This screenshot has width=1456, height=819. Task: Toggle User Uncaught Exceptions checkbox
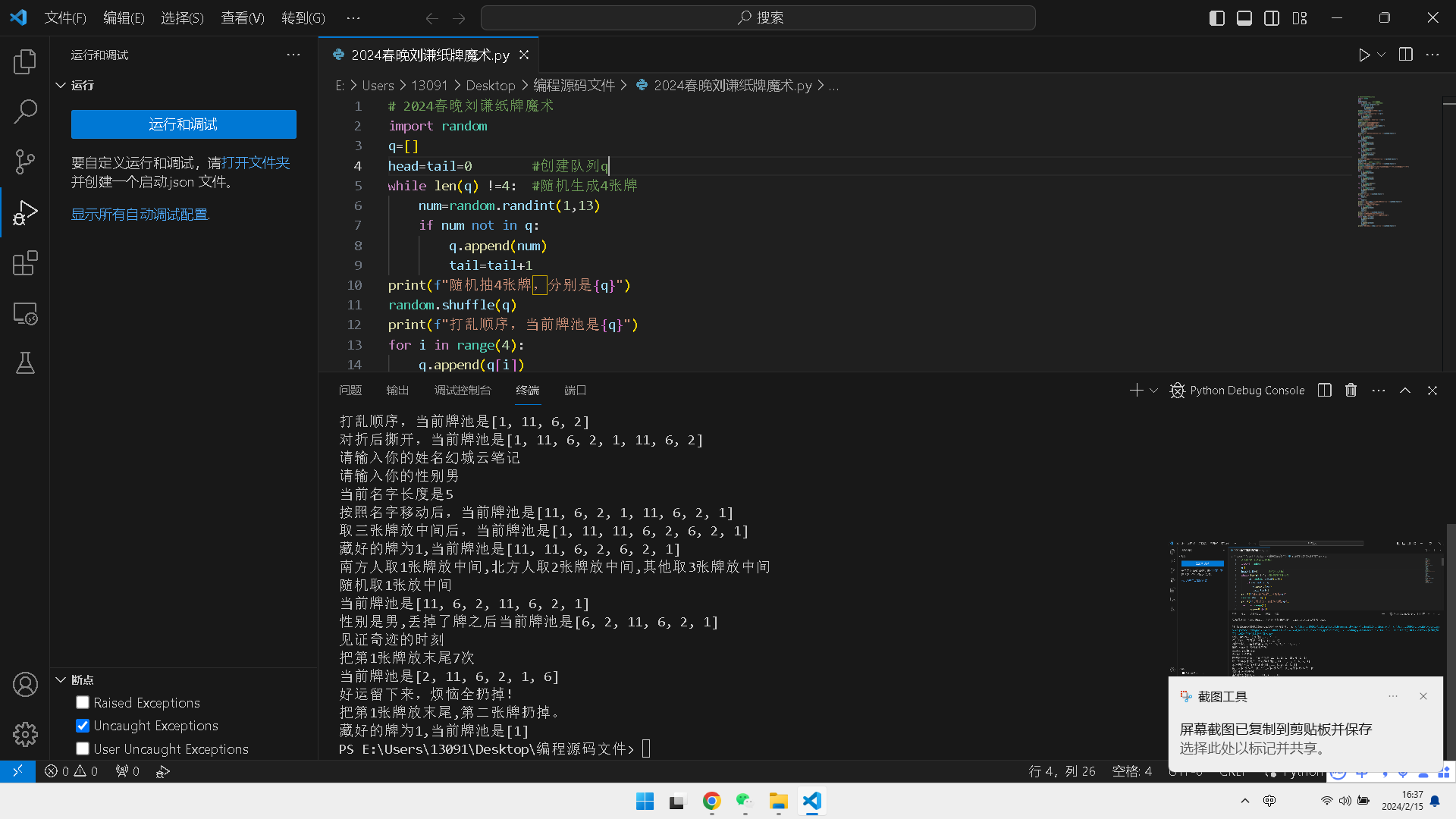click(82, 748)
